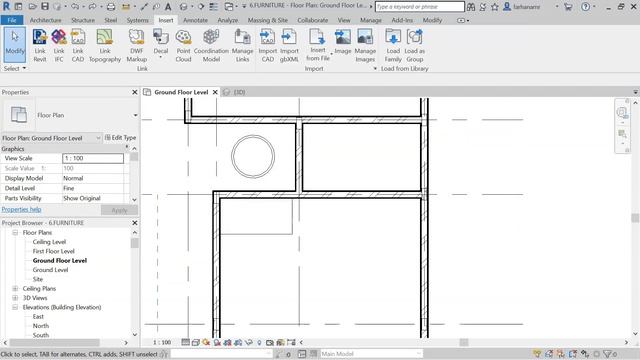This screenshot has width=640, height=360.
Task: Select the Modify tool
Action: [x=15, y=44]
